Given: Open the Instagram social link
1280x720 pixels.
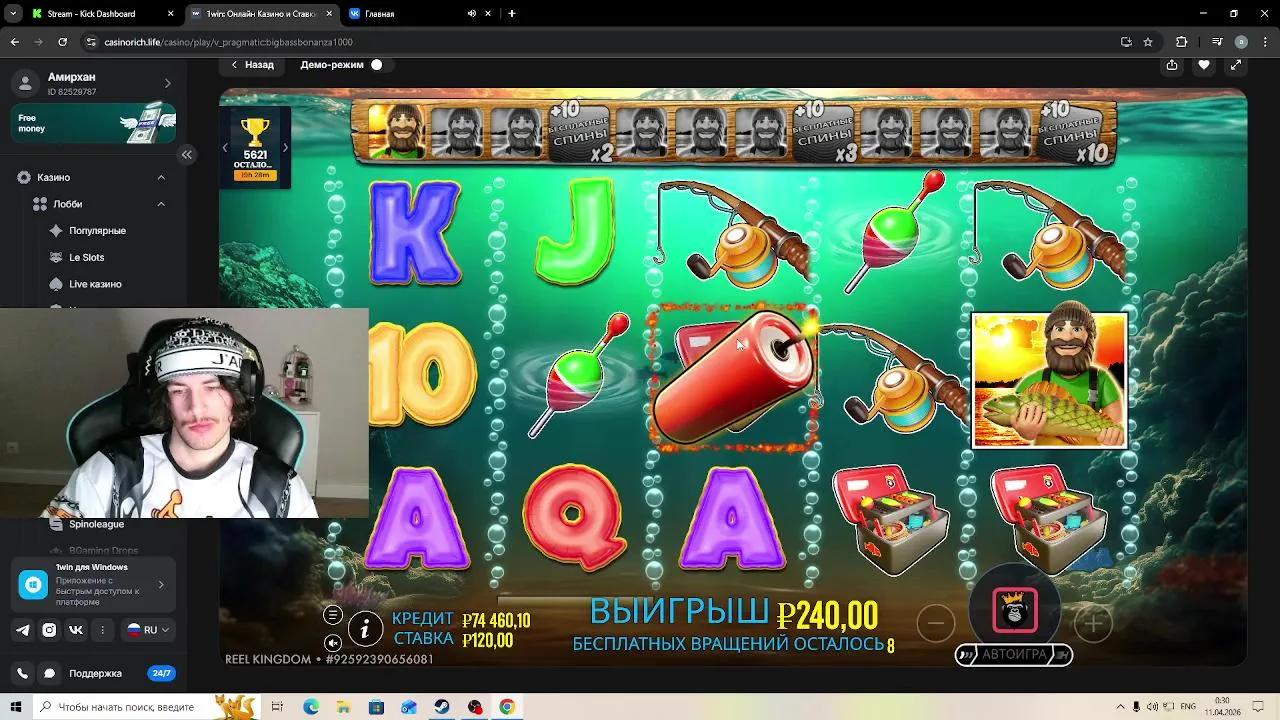Looking at the screenshot, I should [x=49, y=630].
